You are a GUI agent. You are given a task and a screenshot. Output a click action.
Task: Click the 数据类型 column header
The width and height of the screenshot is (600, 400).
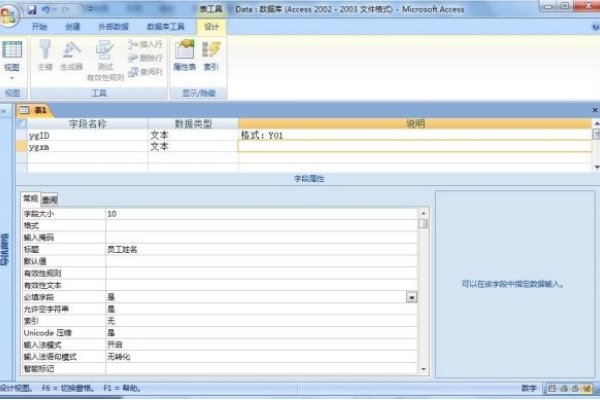click(x=193, y=124)
